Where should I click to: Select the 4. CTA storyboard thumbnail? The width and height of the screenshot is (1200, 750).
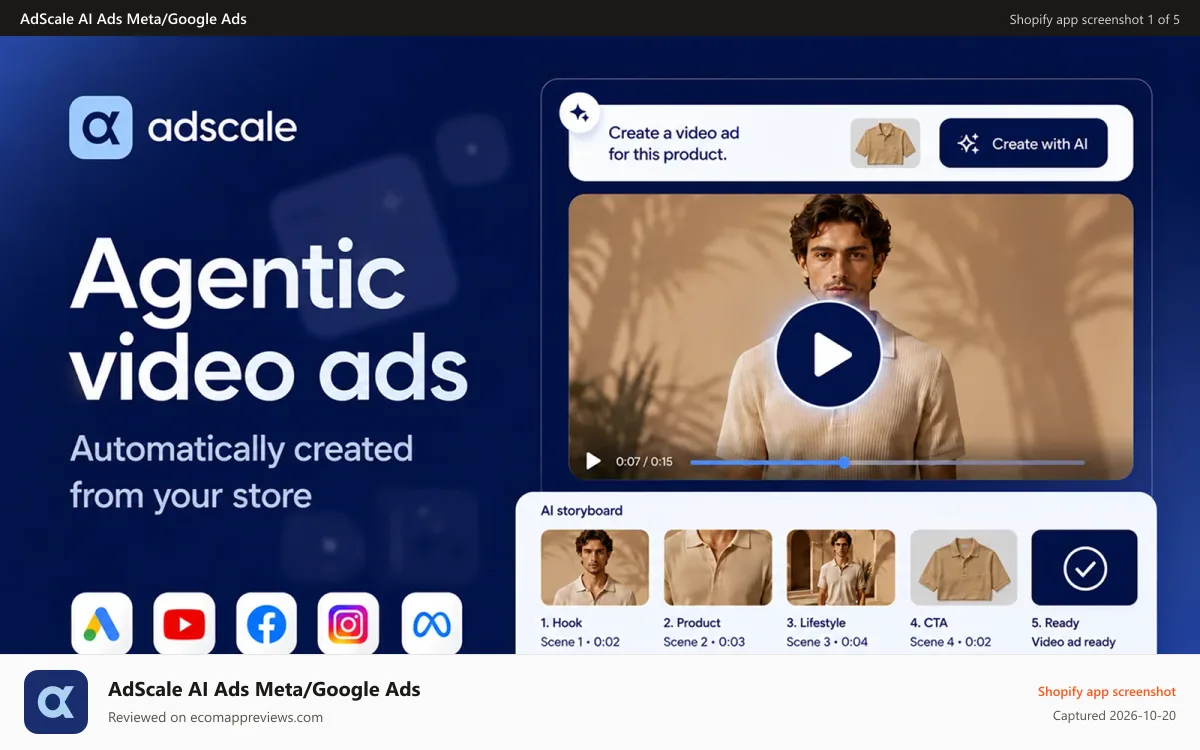point(963,568)
